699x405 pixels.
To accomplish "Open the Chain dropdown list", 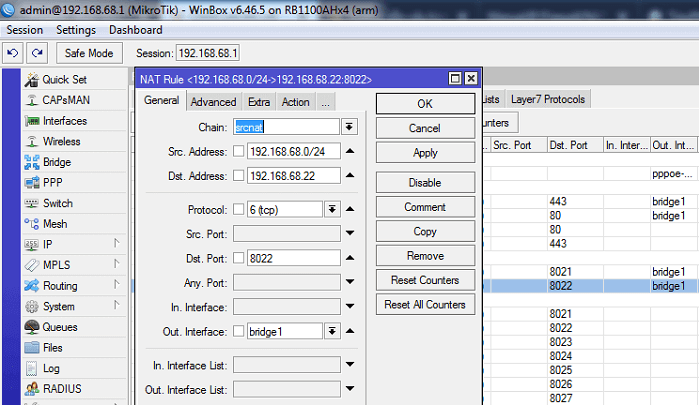I will 349,127.
